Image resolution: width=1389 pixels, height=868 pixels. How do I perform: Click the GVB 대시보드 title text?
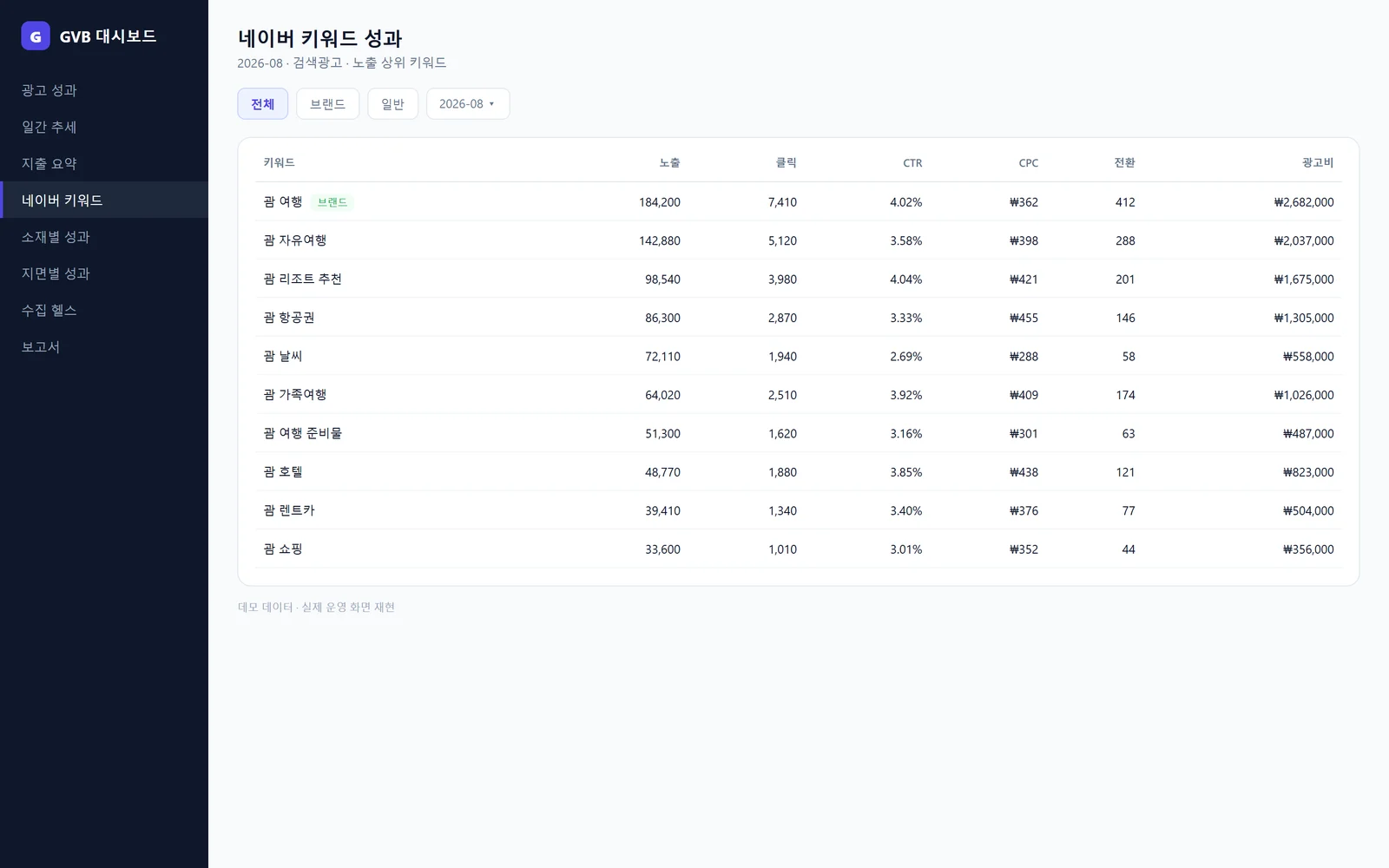coord(108,36)
